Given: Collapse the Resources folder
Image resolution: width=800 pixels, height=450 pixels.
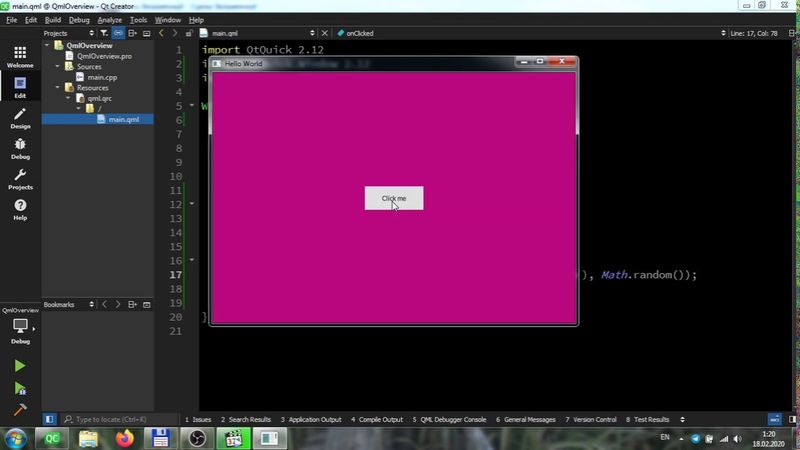Looking at the screenshot, I should tap(58, 88).
